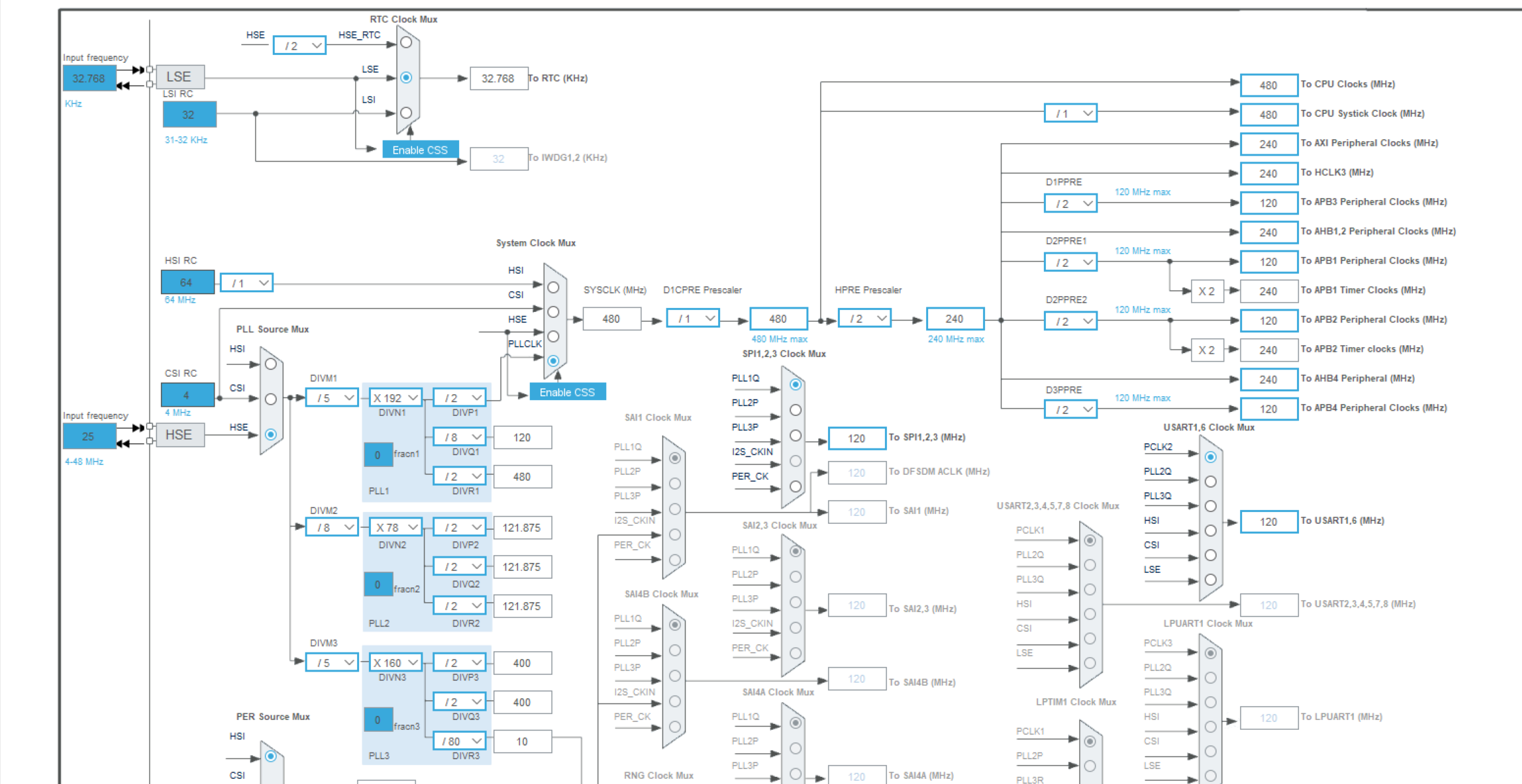The height and width of the screenshot is (784, 1522).
Task: Select HSE in the PLL Source Mux
Action: click(x=272, y=434)
